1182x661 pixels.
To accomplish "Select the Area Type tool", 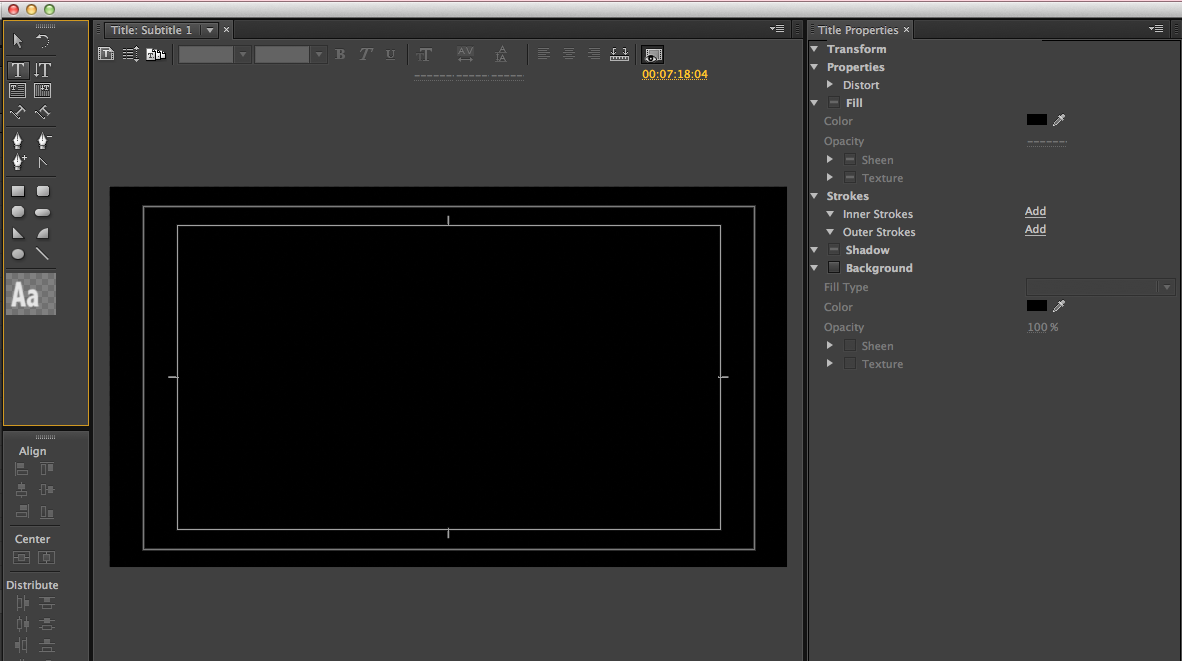I will tap(18, 90).
